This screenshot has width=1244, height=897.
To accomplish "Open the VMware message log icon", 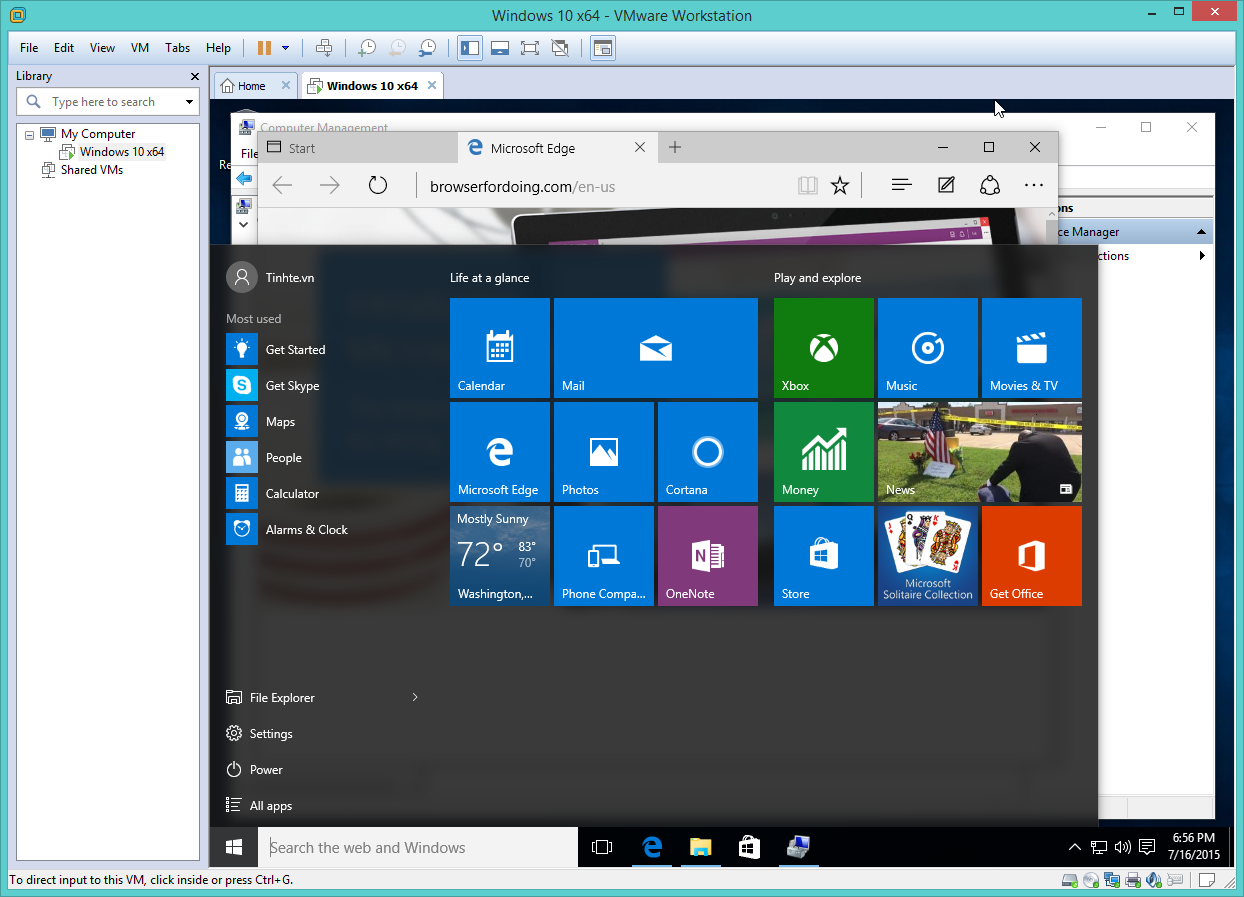I will pos(1208,880).
